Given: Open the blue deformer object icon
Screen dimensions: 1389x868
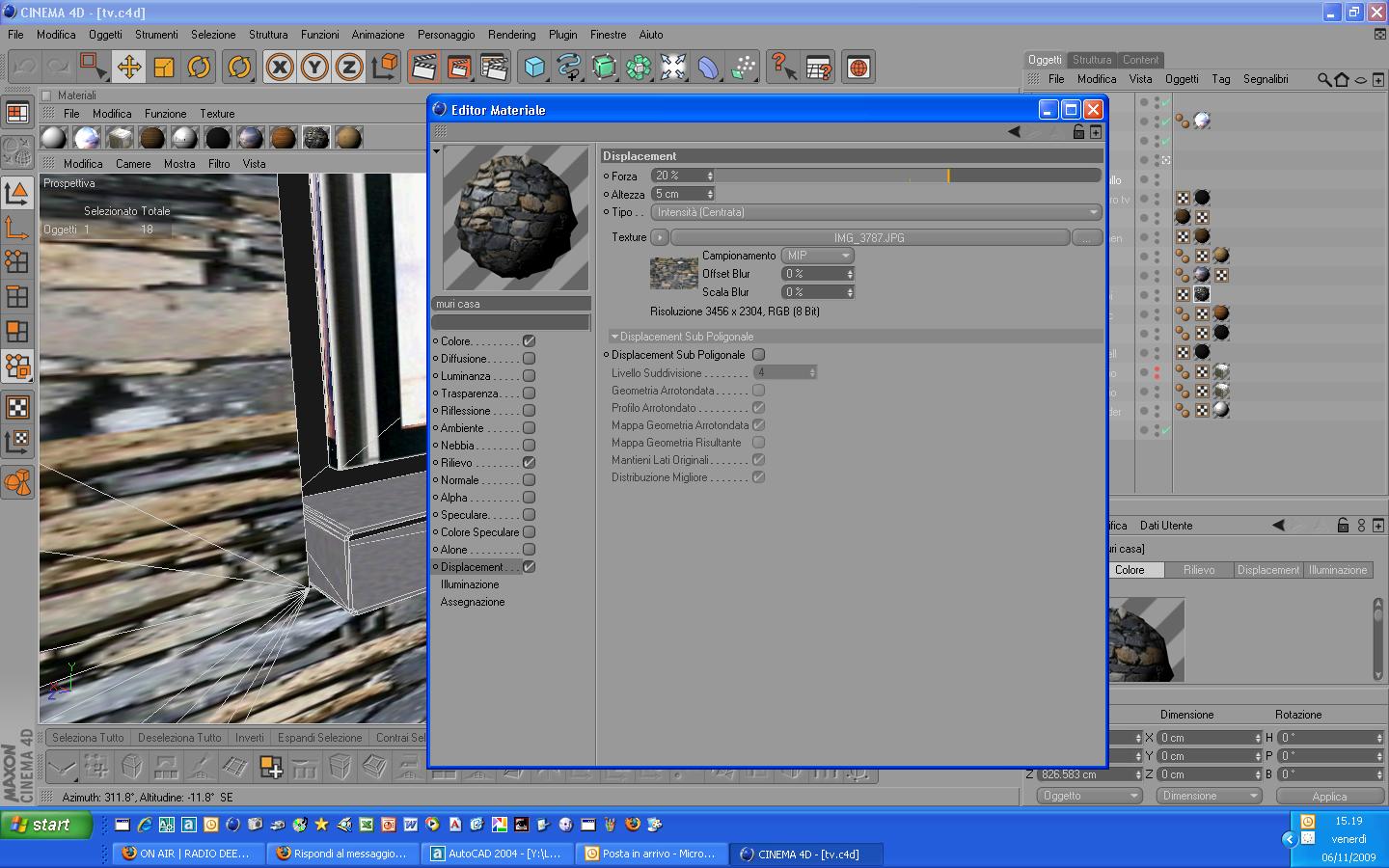Looking at the screenshot, I should pyautogui.click(x=708, y=67).
